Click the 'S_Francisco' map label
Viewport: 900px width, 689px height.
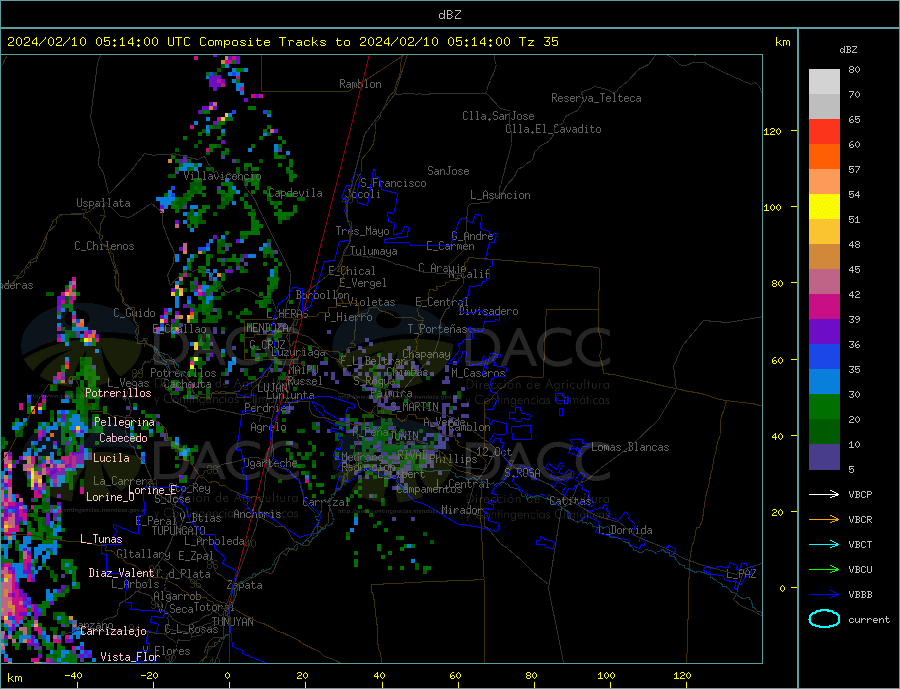tap(394, 183)
